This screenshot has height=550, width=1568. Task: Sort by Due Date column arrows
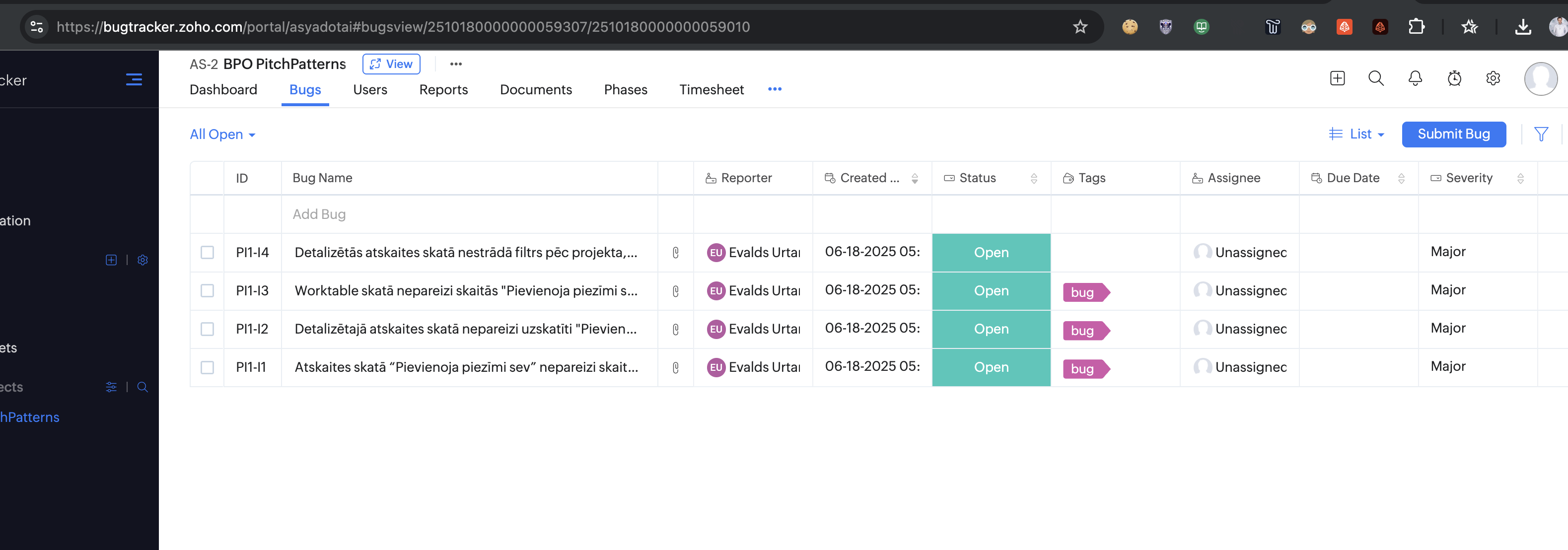[1401, 178]
